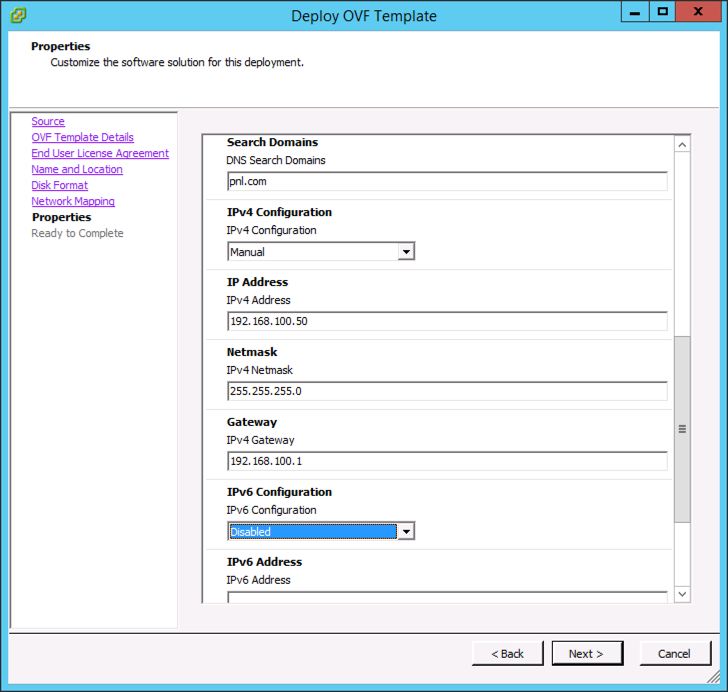Click the IP Address section heading
Viewport: 728px width, 692px height.
pyautogui.click(x=257, y=282)
